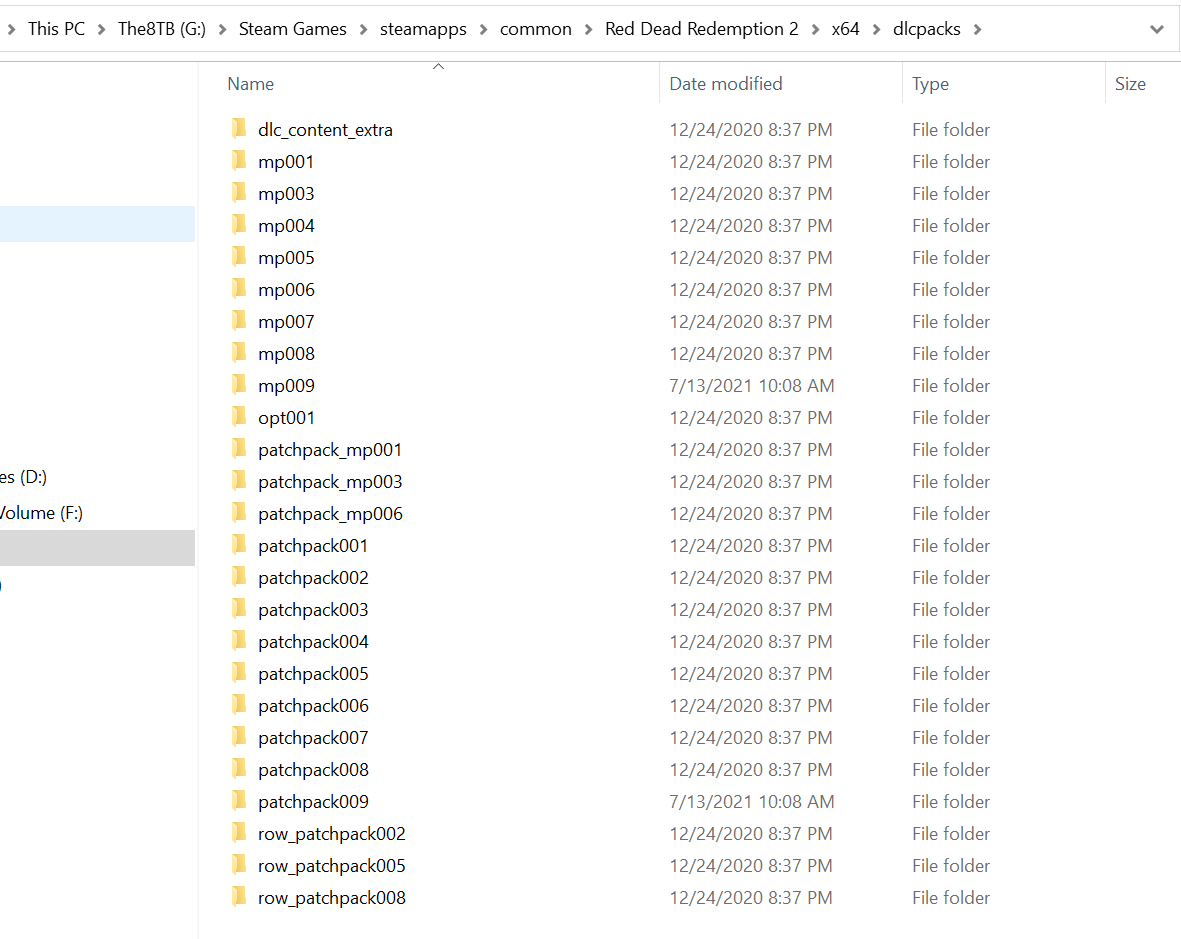Sort by Date modified column header
Image resolution: width=1181 pixels, height=939 pixels.
[x=725, y=84]
